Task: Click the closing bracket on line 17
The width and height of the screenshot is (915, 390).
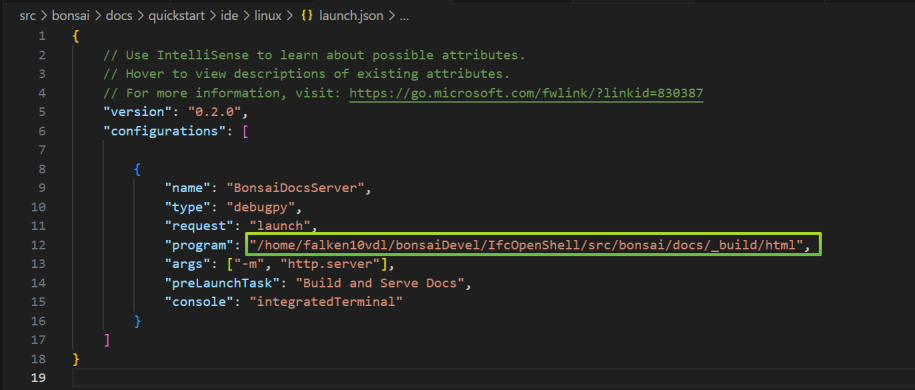Action: pos(106,339)
